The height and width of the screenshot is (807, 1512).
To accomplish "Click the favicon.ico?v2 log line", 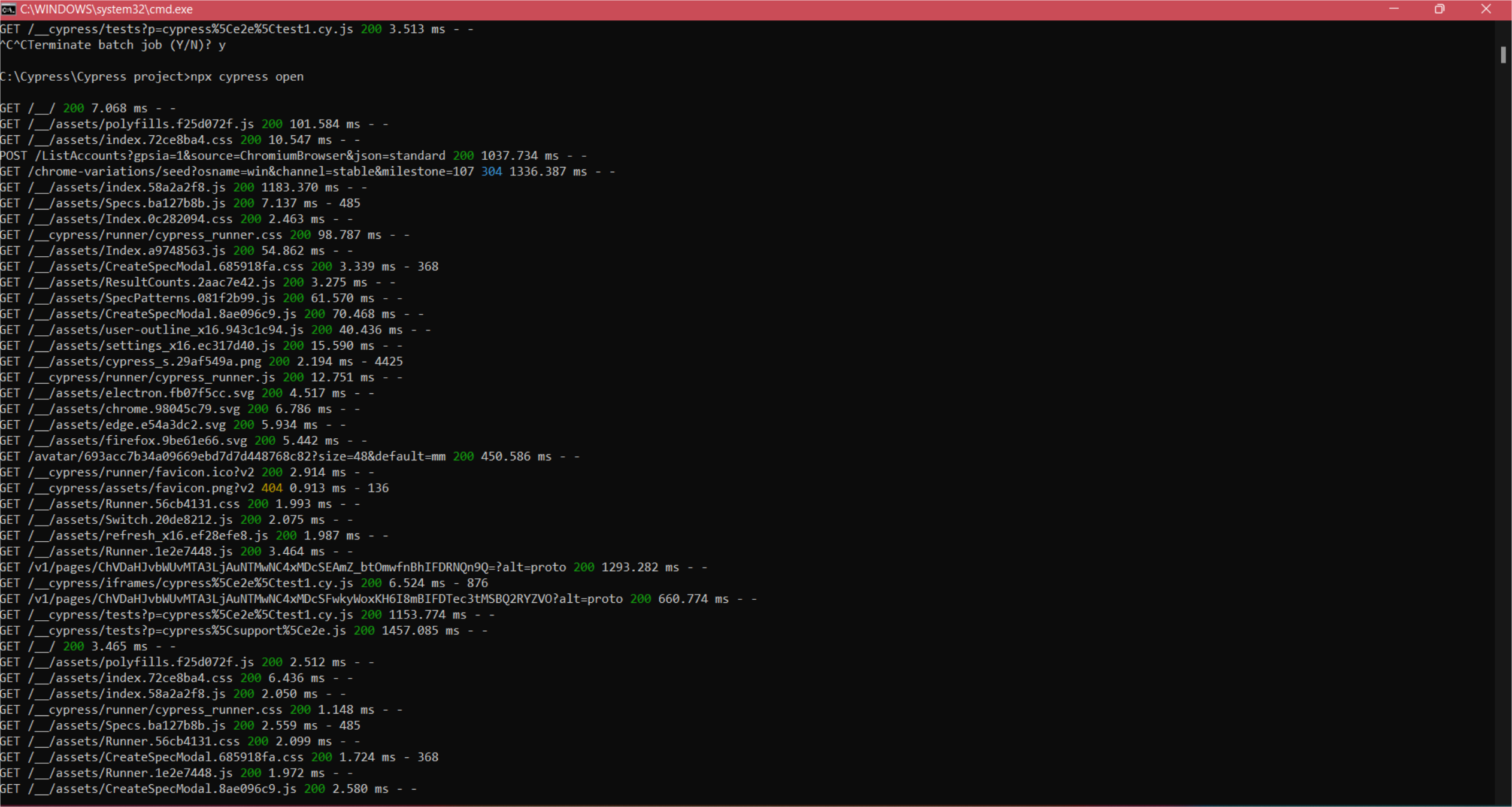I will pos(187,472).
